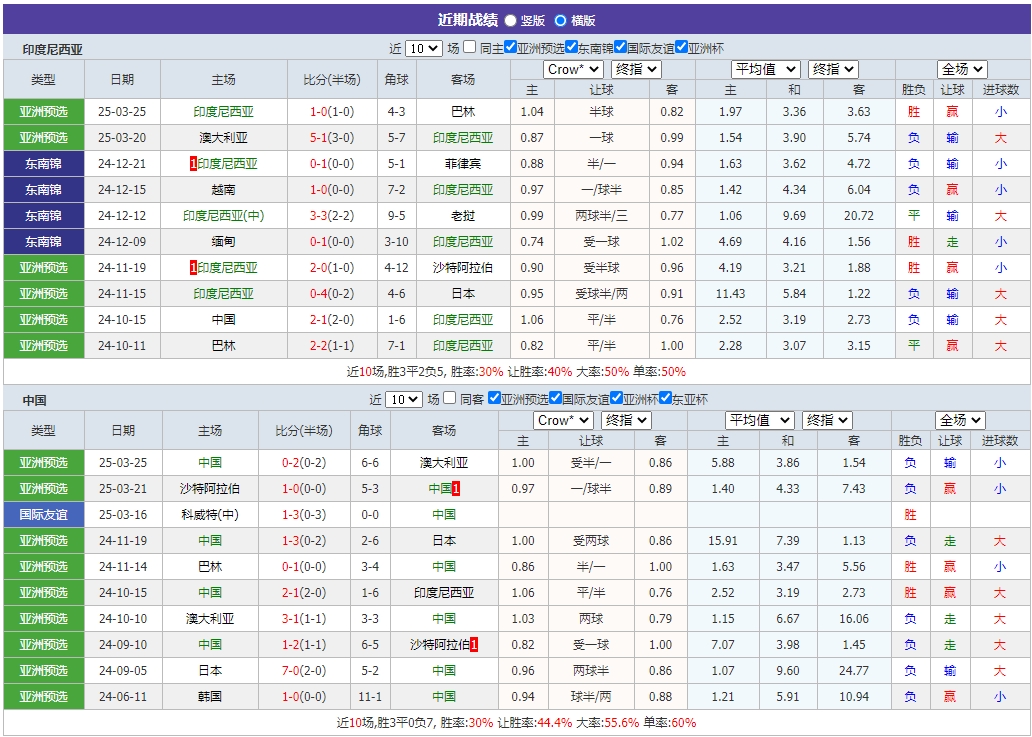Viewport: 1032px width, 737px height.
Task: Click the red card icon beside 沙特阿拉伯
Action: 473,643
